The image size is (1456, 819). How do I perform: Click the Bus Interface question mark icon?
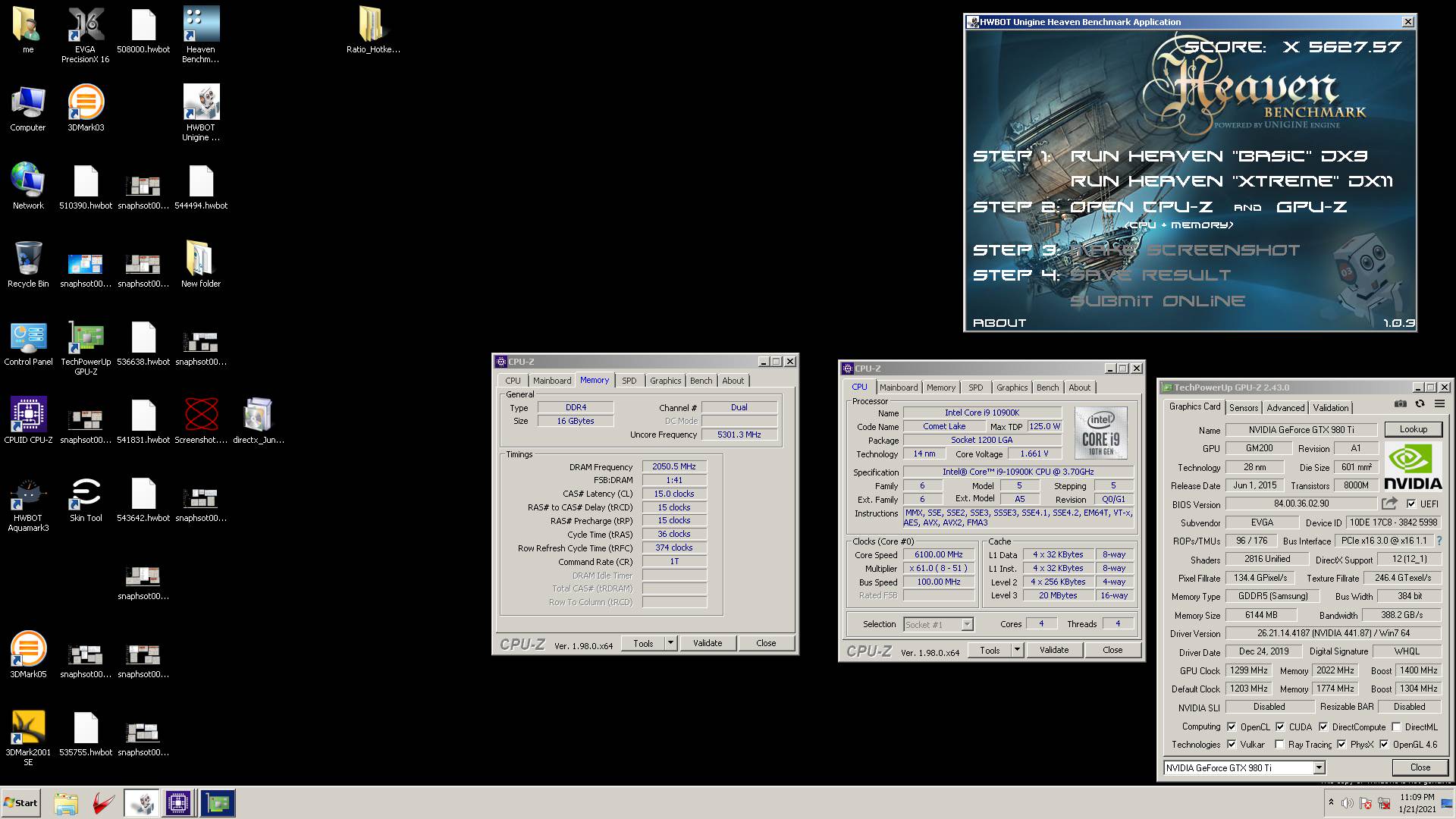click(x=1439, y=541)
